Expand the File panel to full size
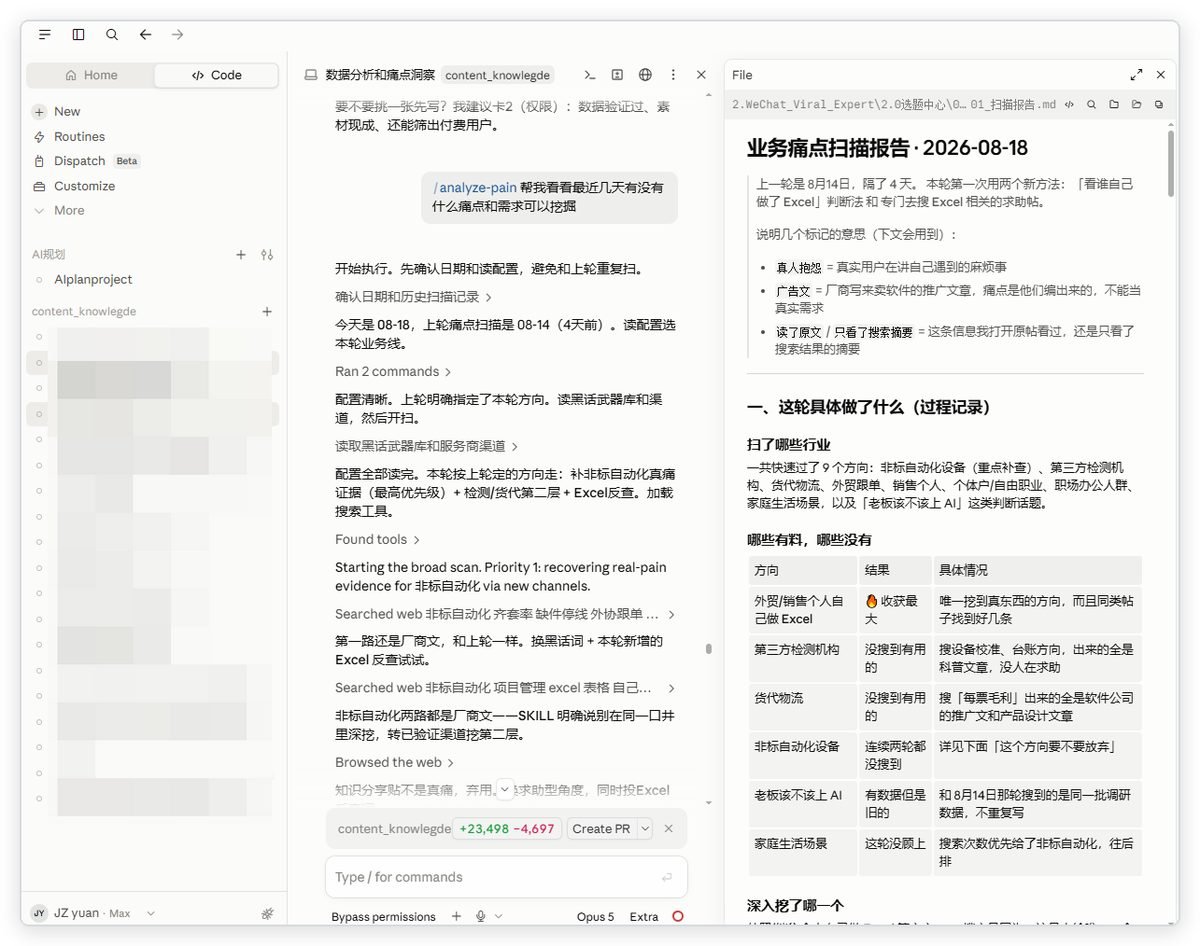Image resolution: width=1200 pixels, height=946 pixels. 1136,75
